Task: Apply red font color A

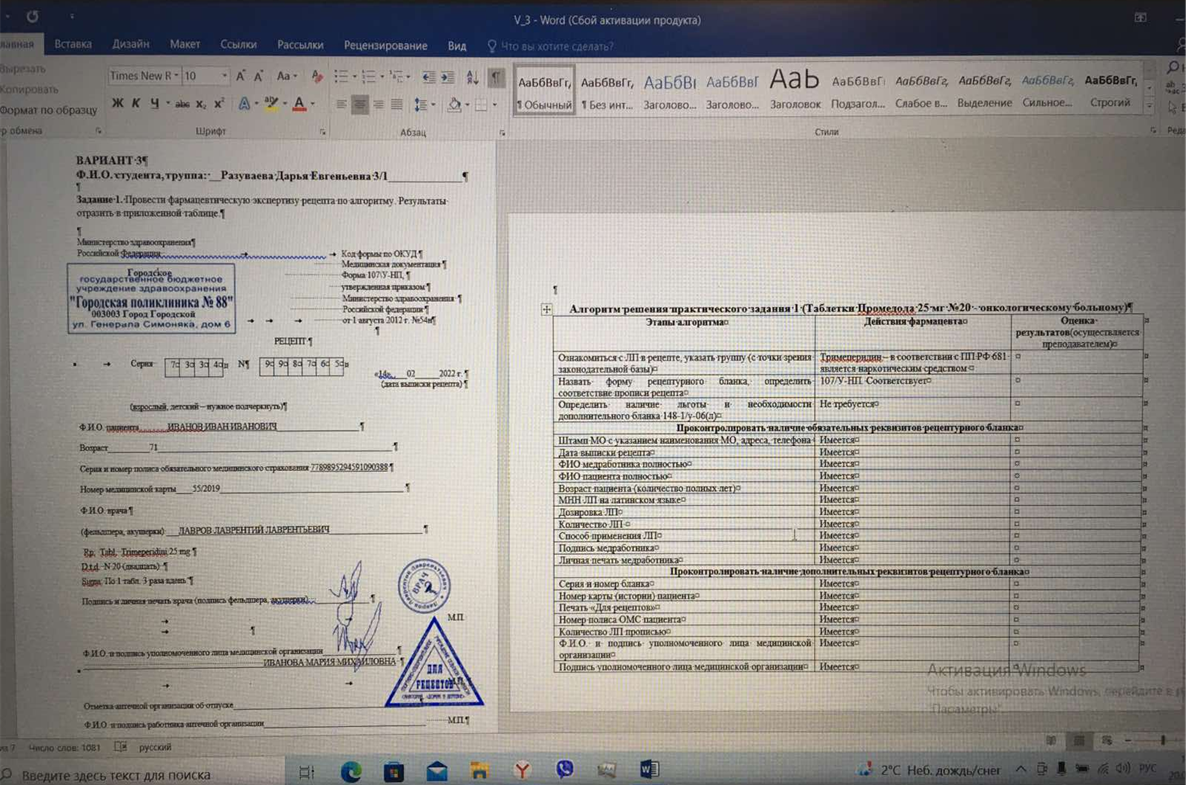Action: [300, 104]
